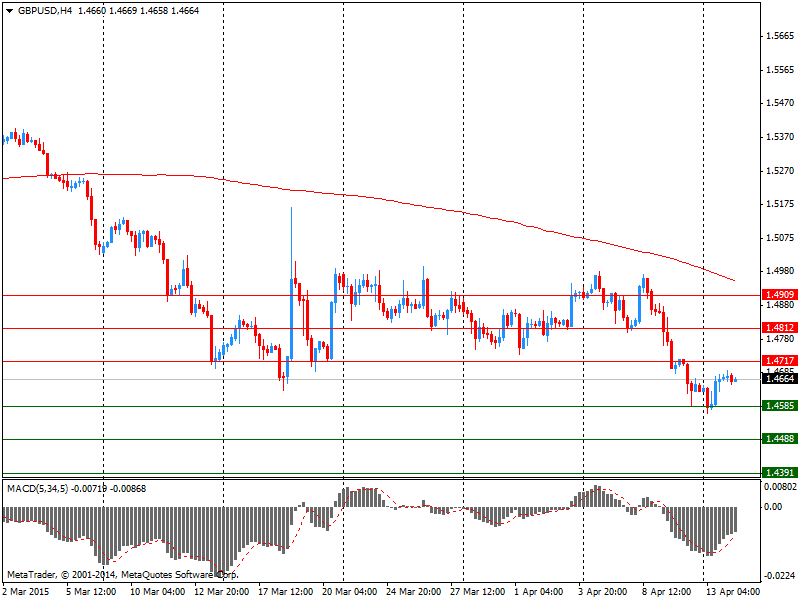Click the MACD(5,34,5) indicator label

[37, 489]
